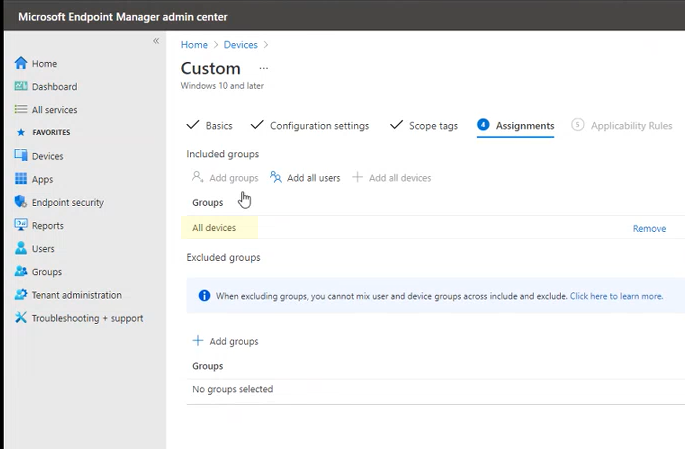Click the Reports icon in sidebar
685x449 pixels.
point(21,226)
